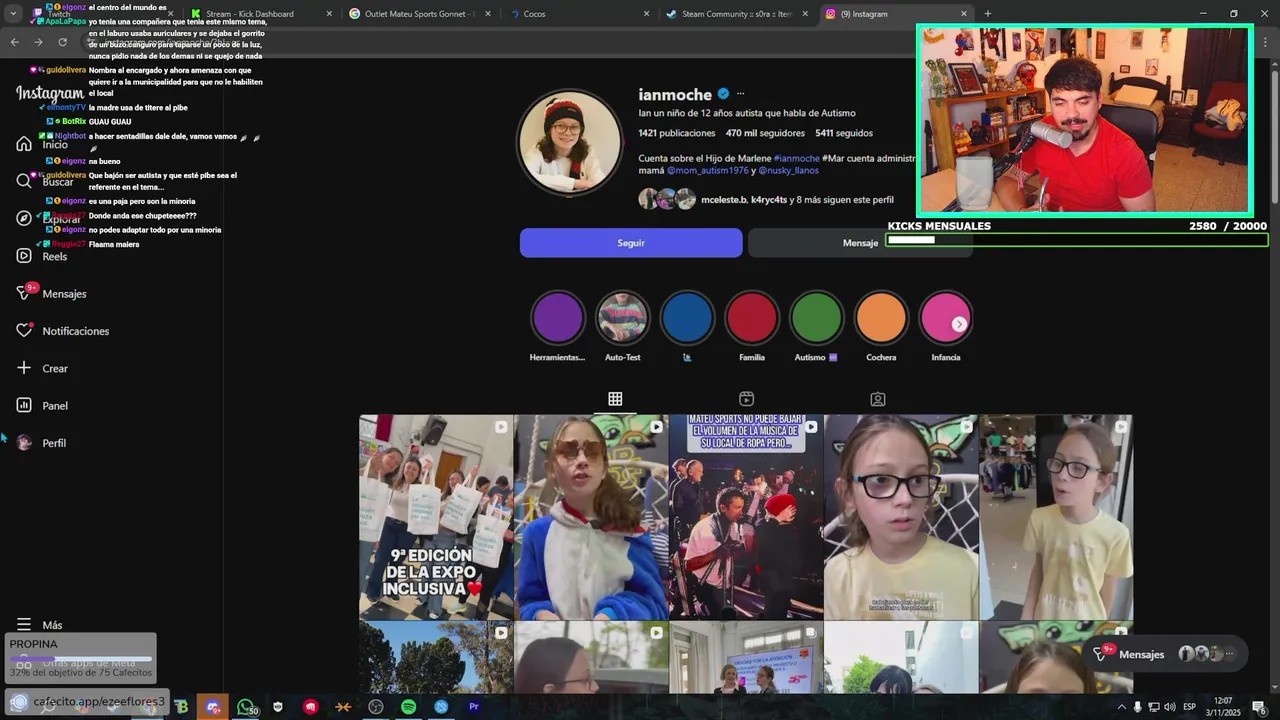Open Windows notification center
The image size is (1280, 720).
(1260, 708)
